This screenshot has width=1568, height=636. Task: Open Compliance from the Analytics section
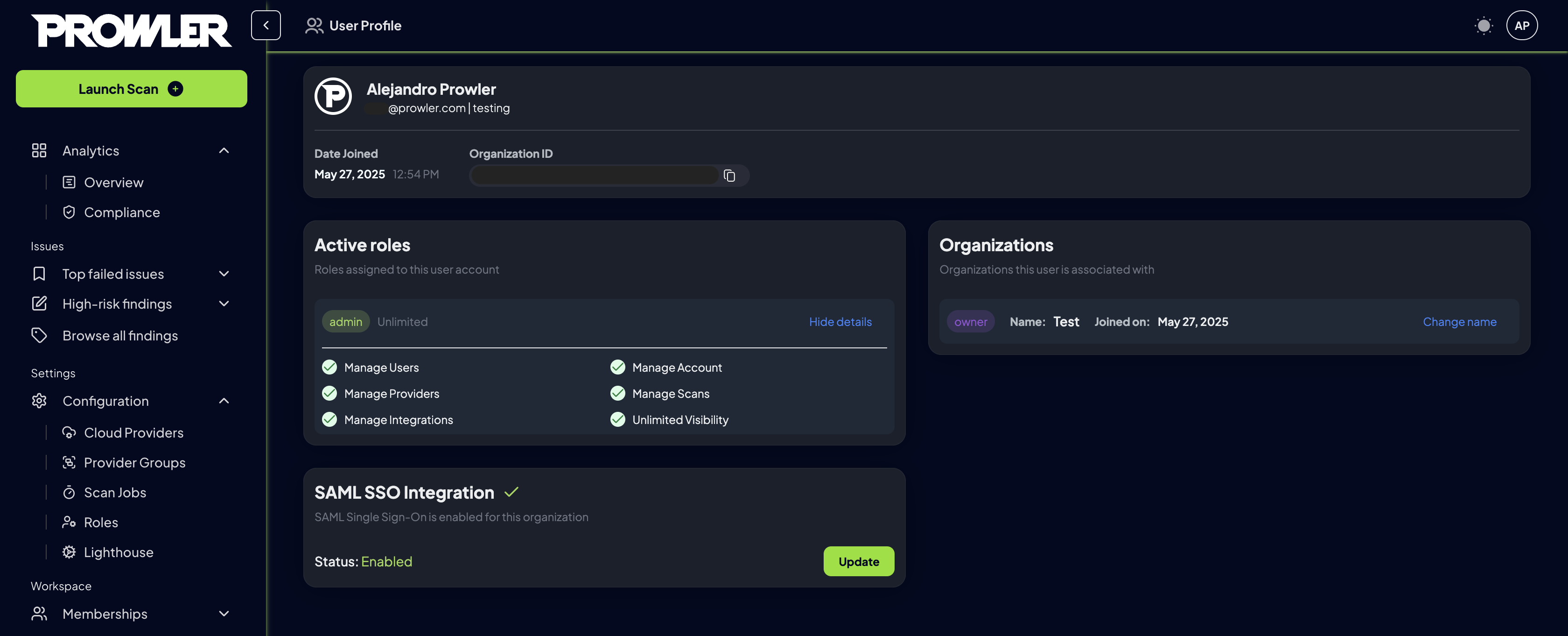click(122, 212)
